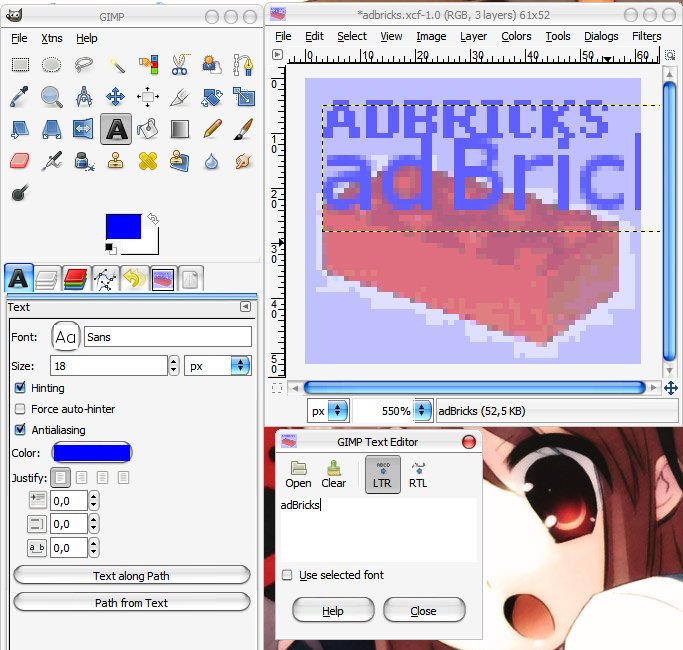Open the Xtns menu in toolbox
This screenshot has height=650, width=683.
(52, 38)
